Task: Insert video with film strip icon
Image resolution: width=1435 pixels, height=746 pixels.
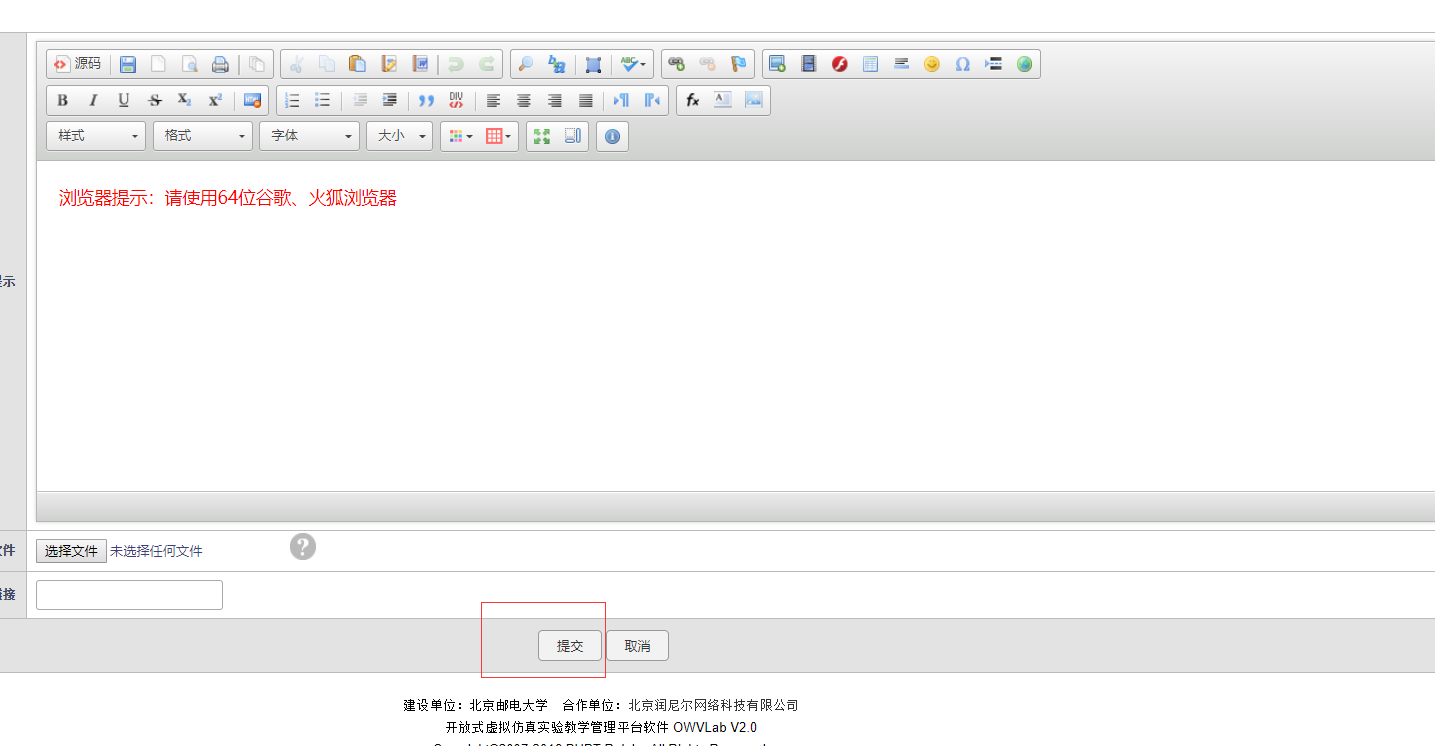Action: point(808,64)
